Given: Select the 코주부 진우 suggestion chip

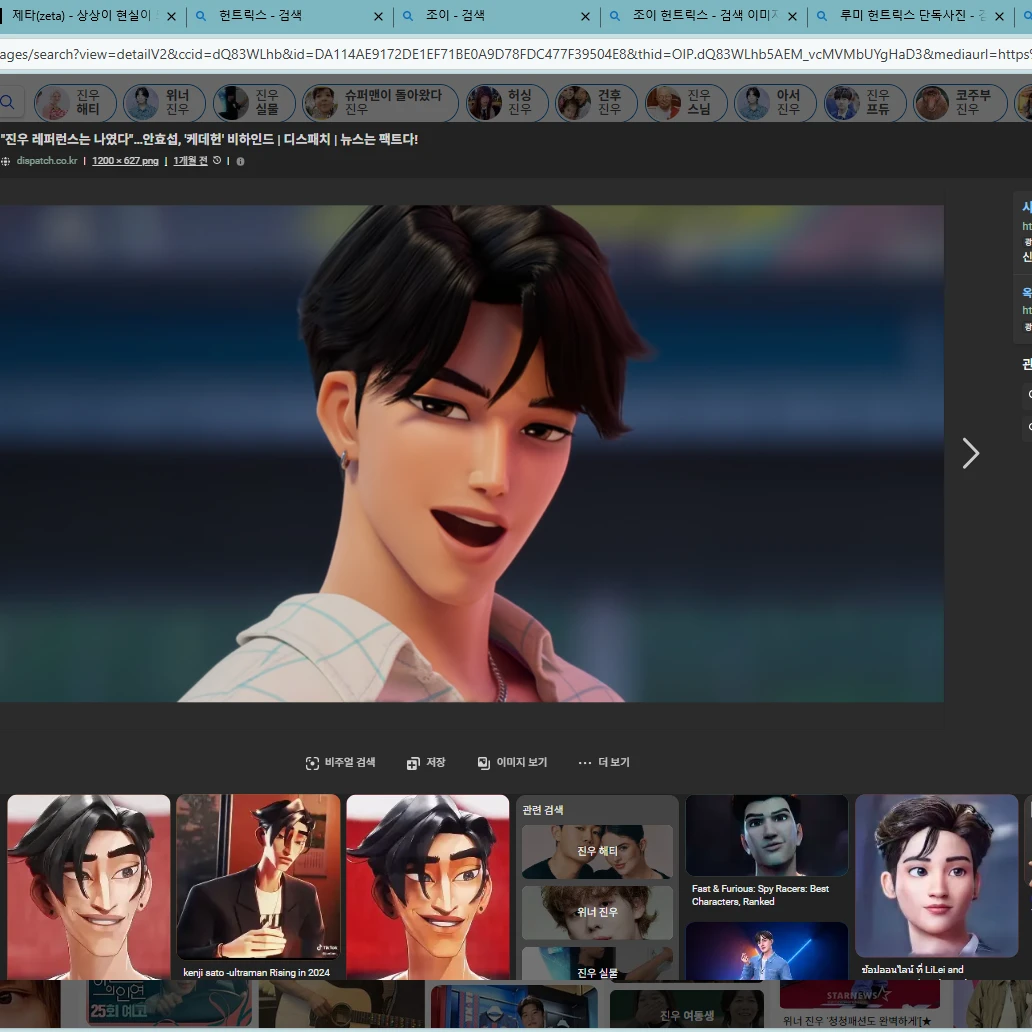Looking at the screenshot, I should (x=960, y=103).
